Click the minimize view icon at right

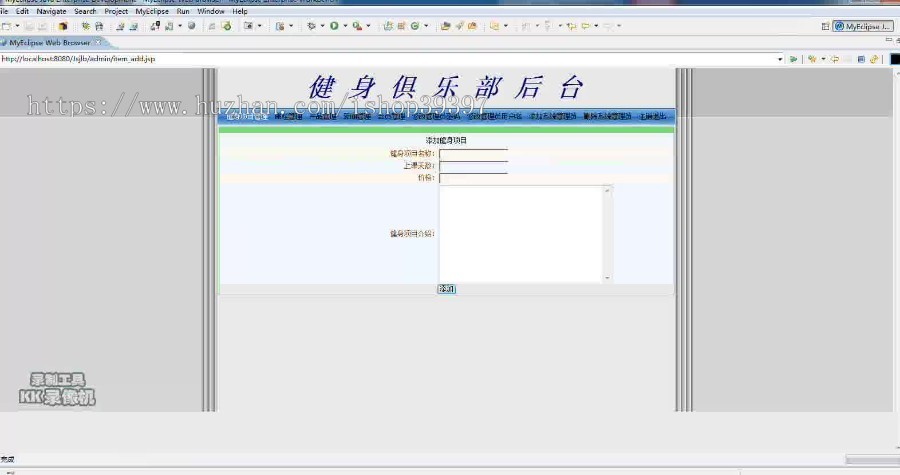coord(889,40)
